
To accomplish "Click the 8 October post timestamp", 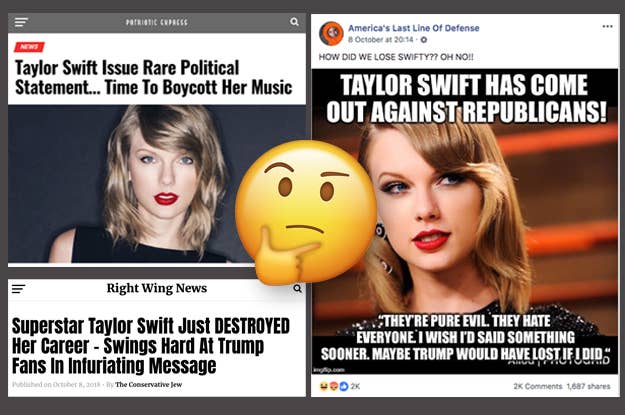I will (380, 39).
